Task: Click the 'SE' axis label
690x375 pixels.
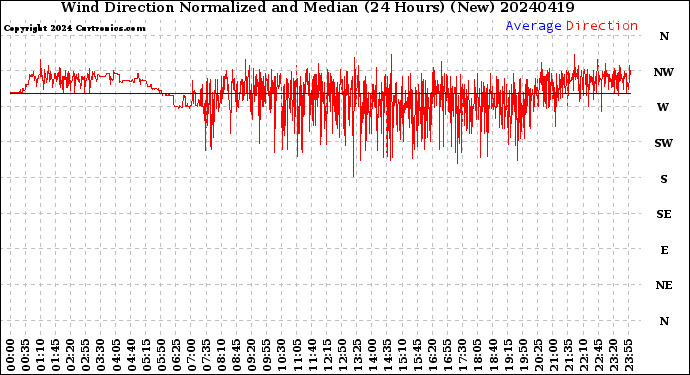Action: [x=664, y=214]
